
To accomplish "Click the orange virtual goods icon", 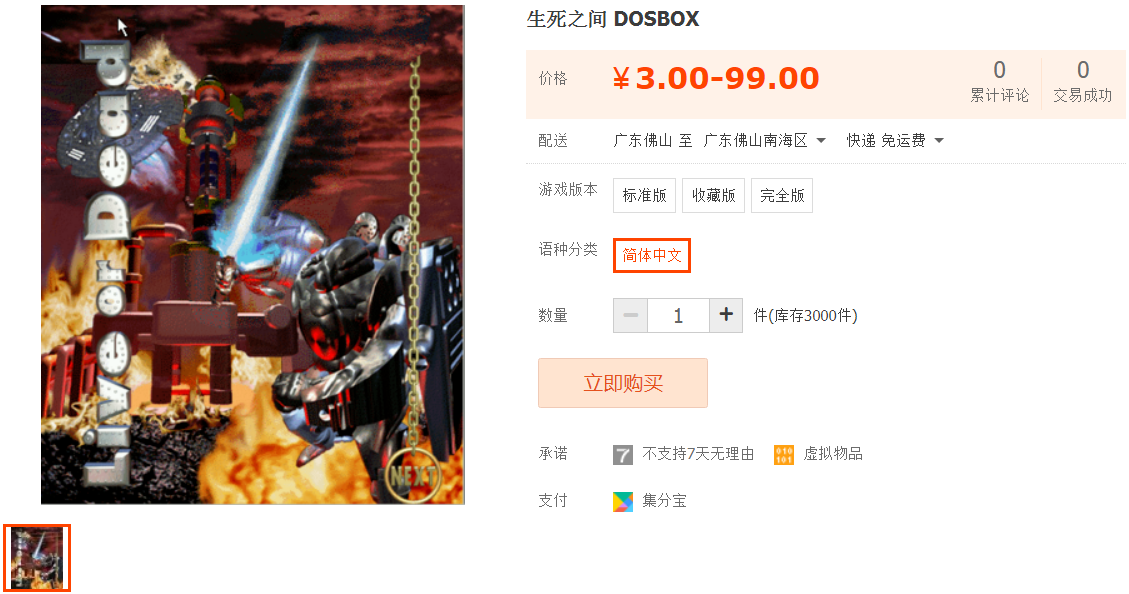I will [x=783, y=455].
